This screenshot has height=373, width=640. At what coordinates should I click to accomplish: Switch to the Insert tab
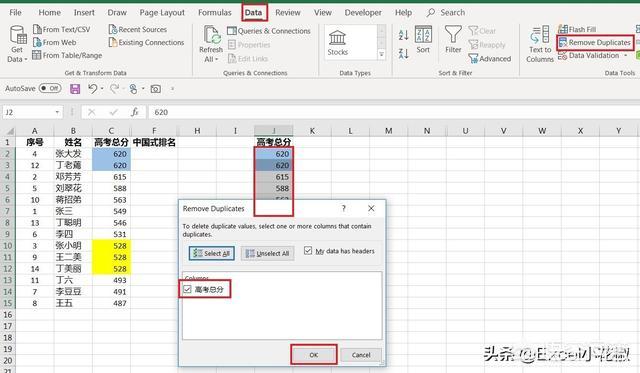84,13
